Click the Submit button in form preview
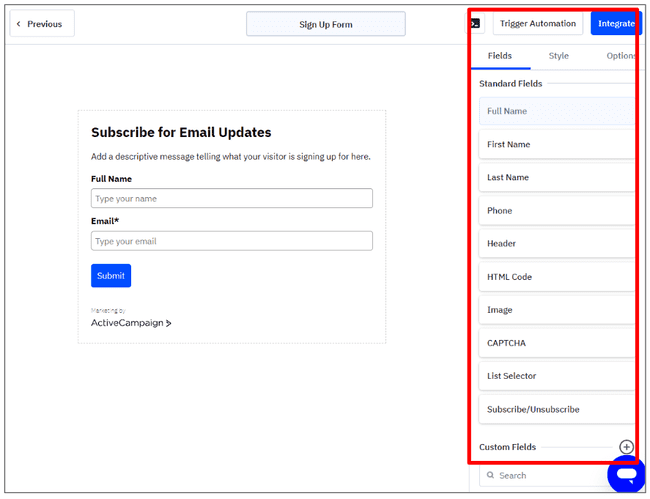The image size is (650, 499). [111, 276]
